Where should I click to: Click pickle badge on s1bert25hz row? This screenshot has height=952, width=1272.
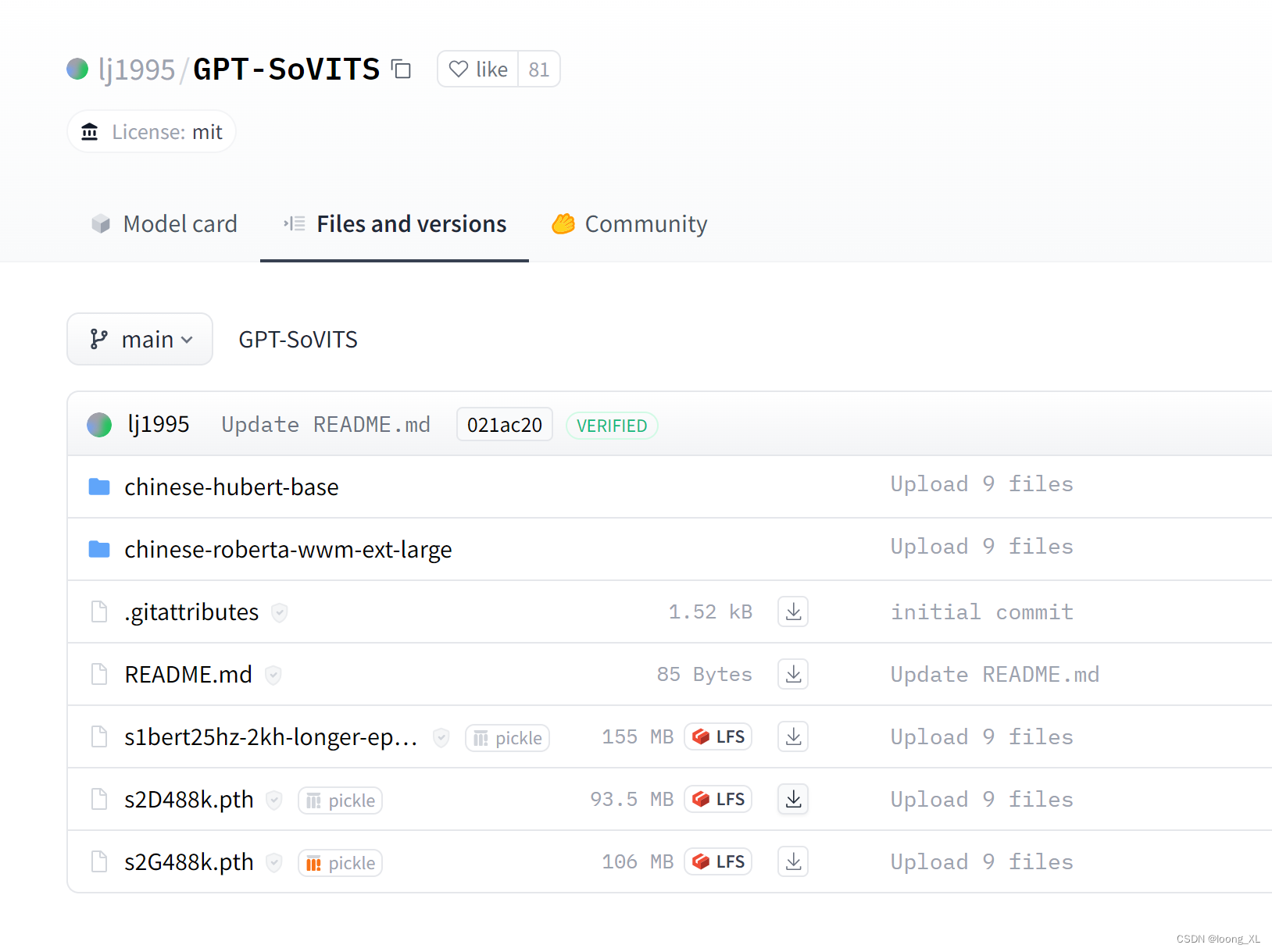(507, 738)
